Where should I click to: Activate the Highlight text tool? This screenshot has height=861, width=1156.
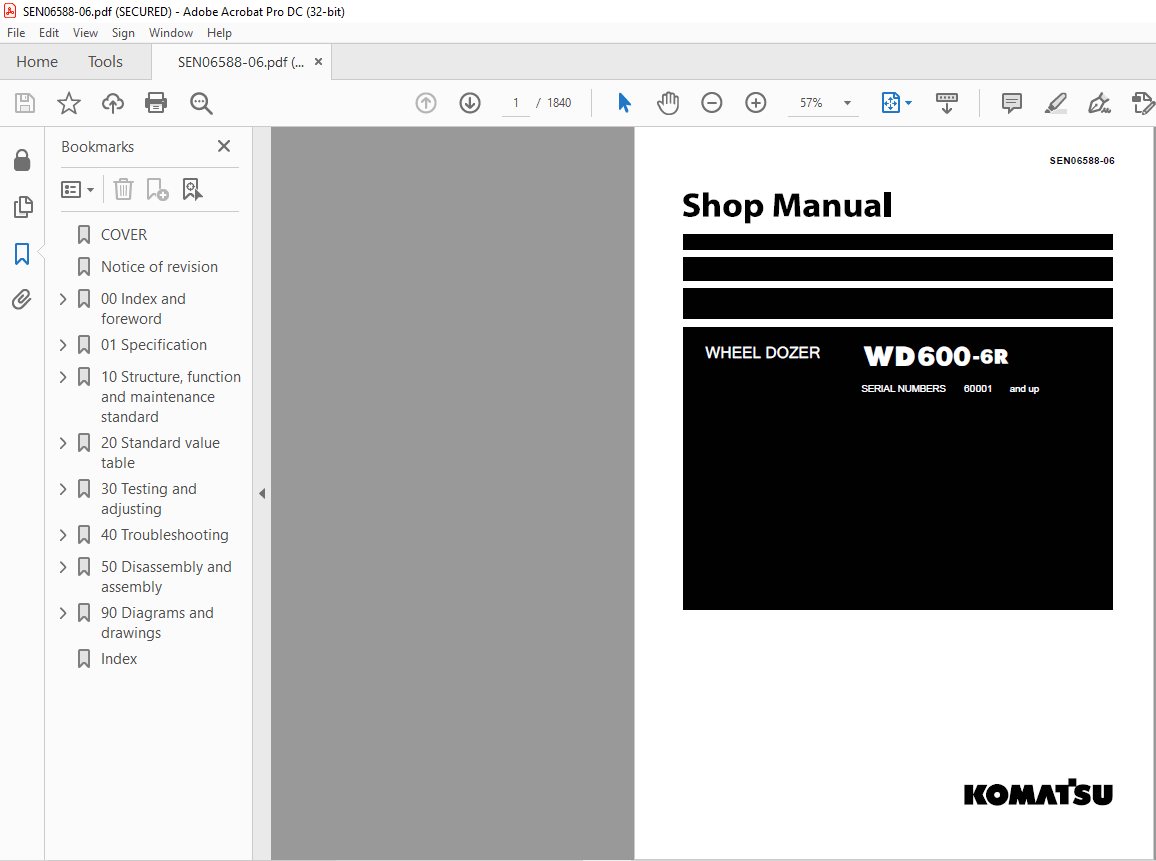[x=1055, y=103]
